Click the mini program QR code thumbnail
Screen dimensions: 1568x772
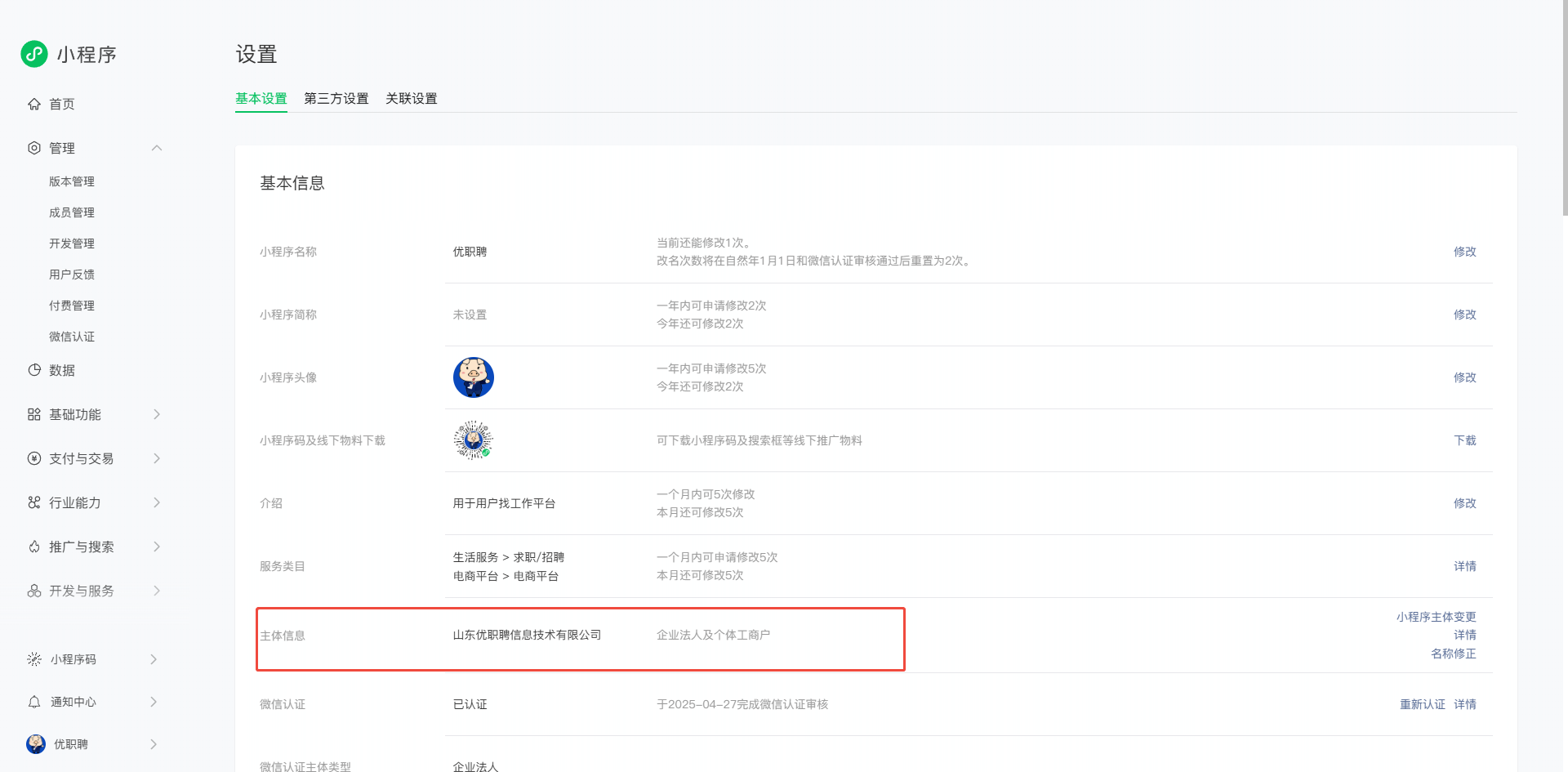point(474,440)
